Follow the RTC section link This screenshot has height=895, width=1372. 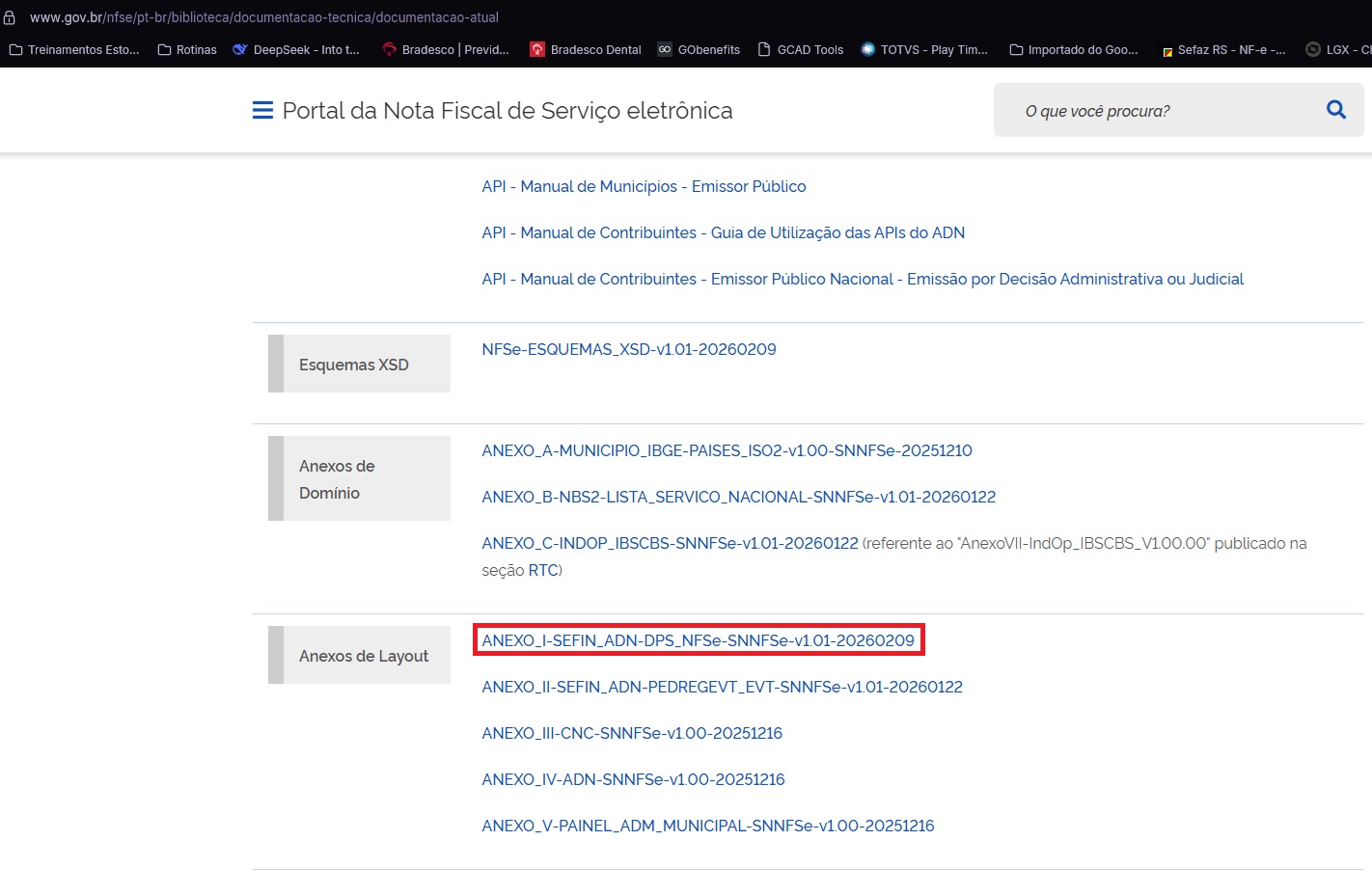pos(543,571)
